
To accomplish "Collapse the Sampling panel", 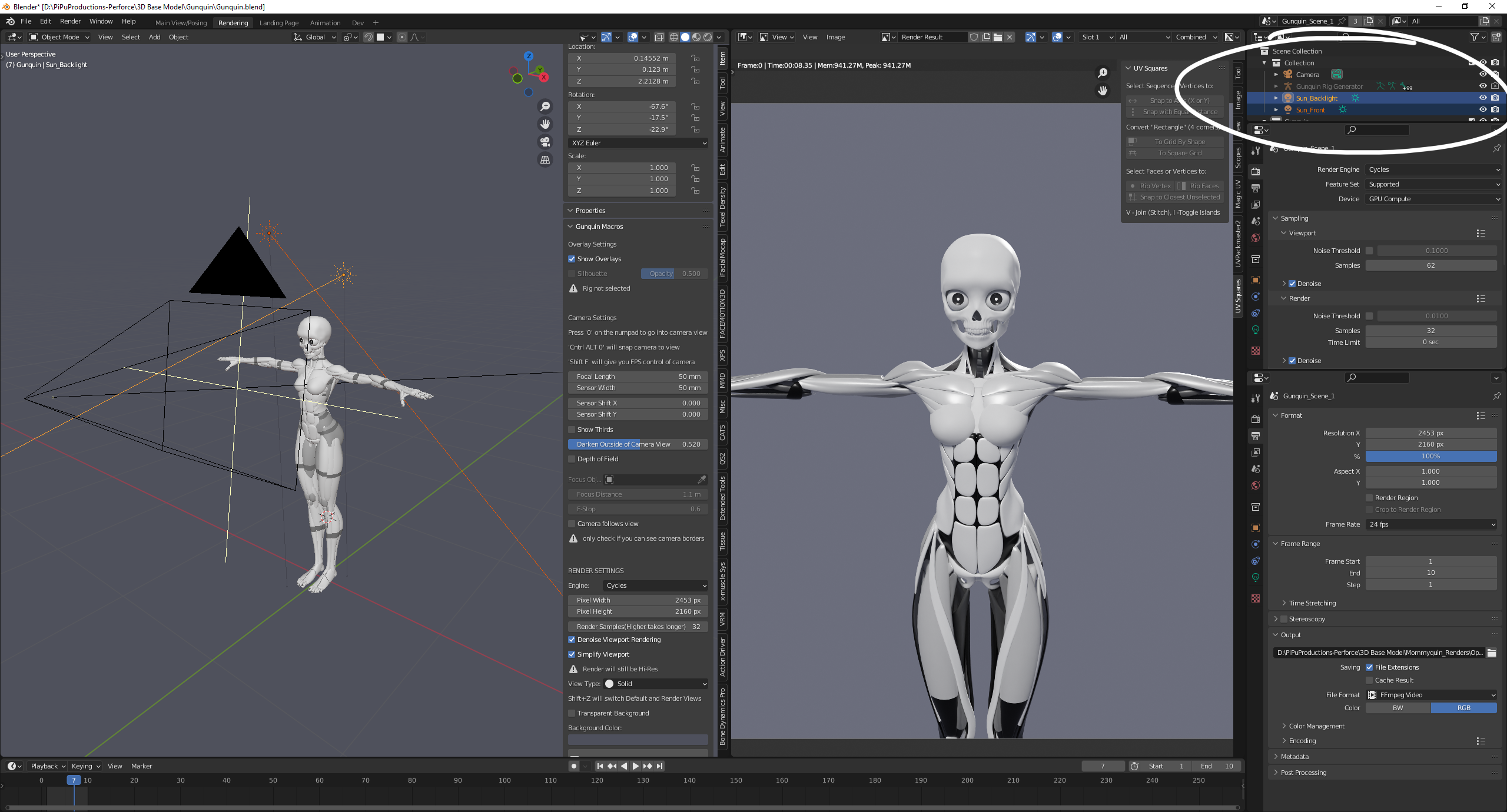I will coord(1294,218).
